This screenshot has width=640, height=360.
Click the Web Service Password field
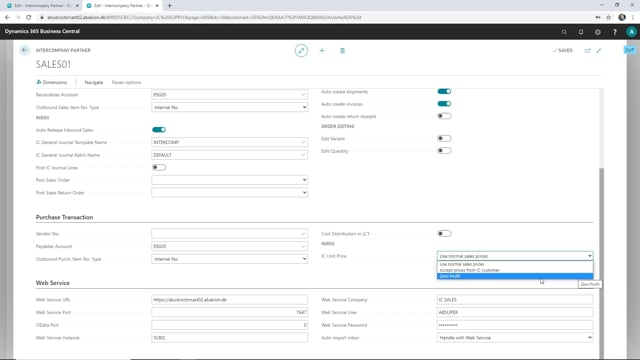tap(515, 325)
